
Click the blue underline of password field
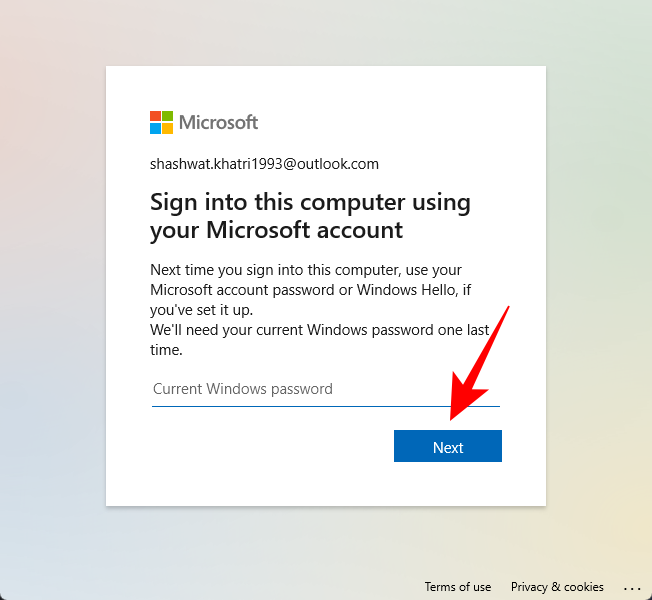tap(300, 406)
